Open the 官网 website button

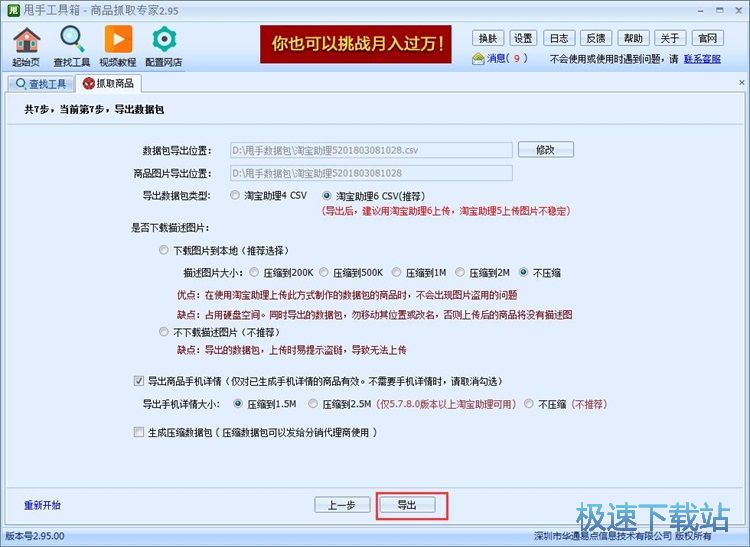[x=707, y=38]
